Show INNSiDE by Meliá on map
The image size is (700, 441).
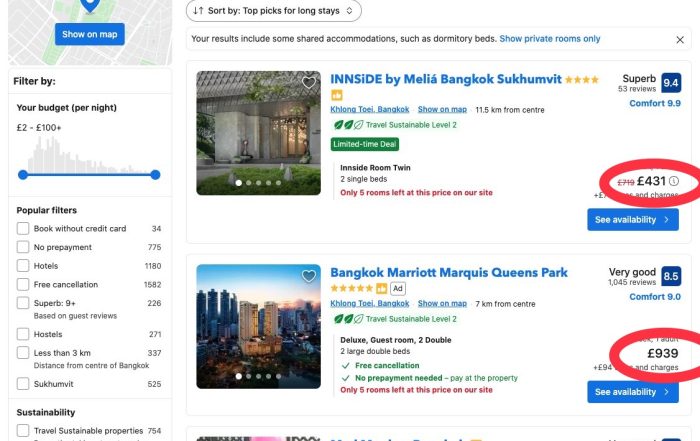point(442,109)
